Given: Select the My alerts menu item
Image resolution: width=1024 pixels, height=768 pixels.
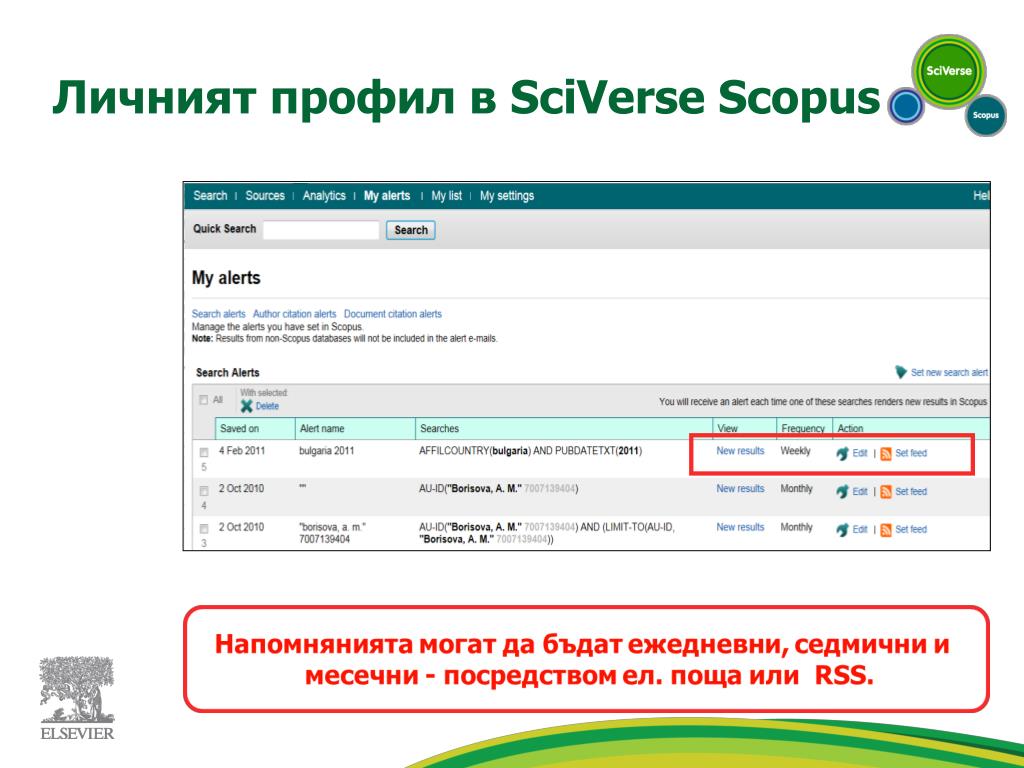Looking at the screenshot, I should pos(387,195).
